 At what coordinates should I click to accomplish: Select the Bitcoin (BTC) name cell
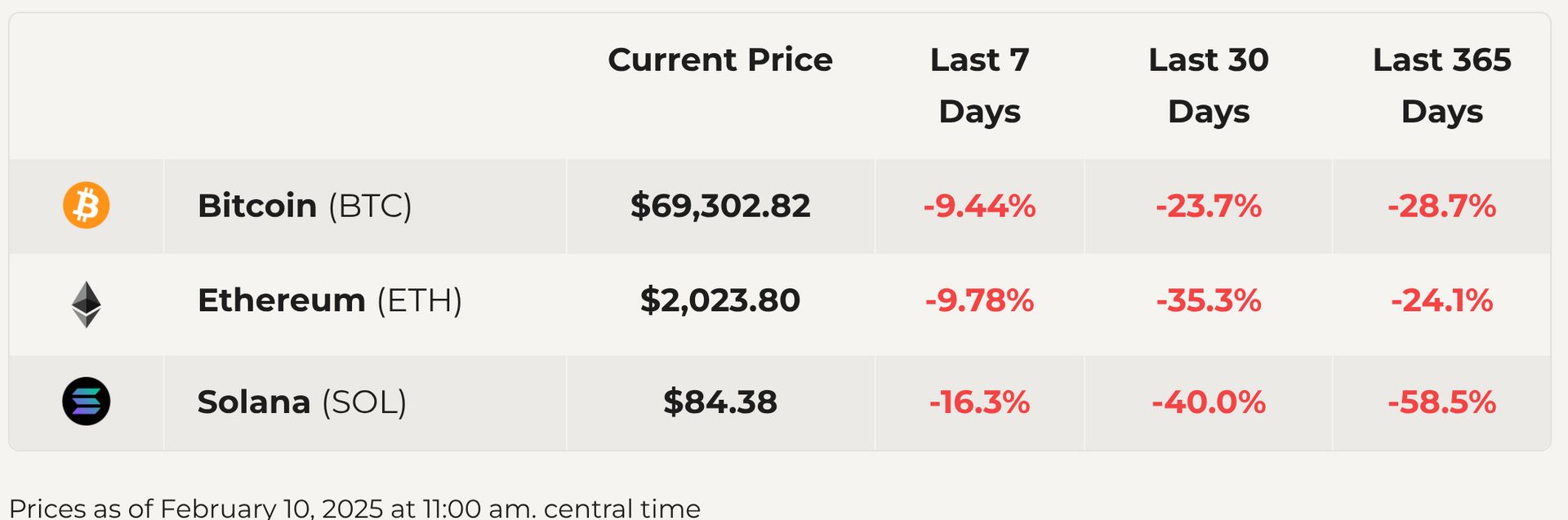pos(305,206)
